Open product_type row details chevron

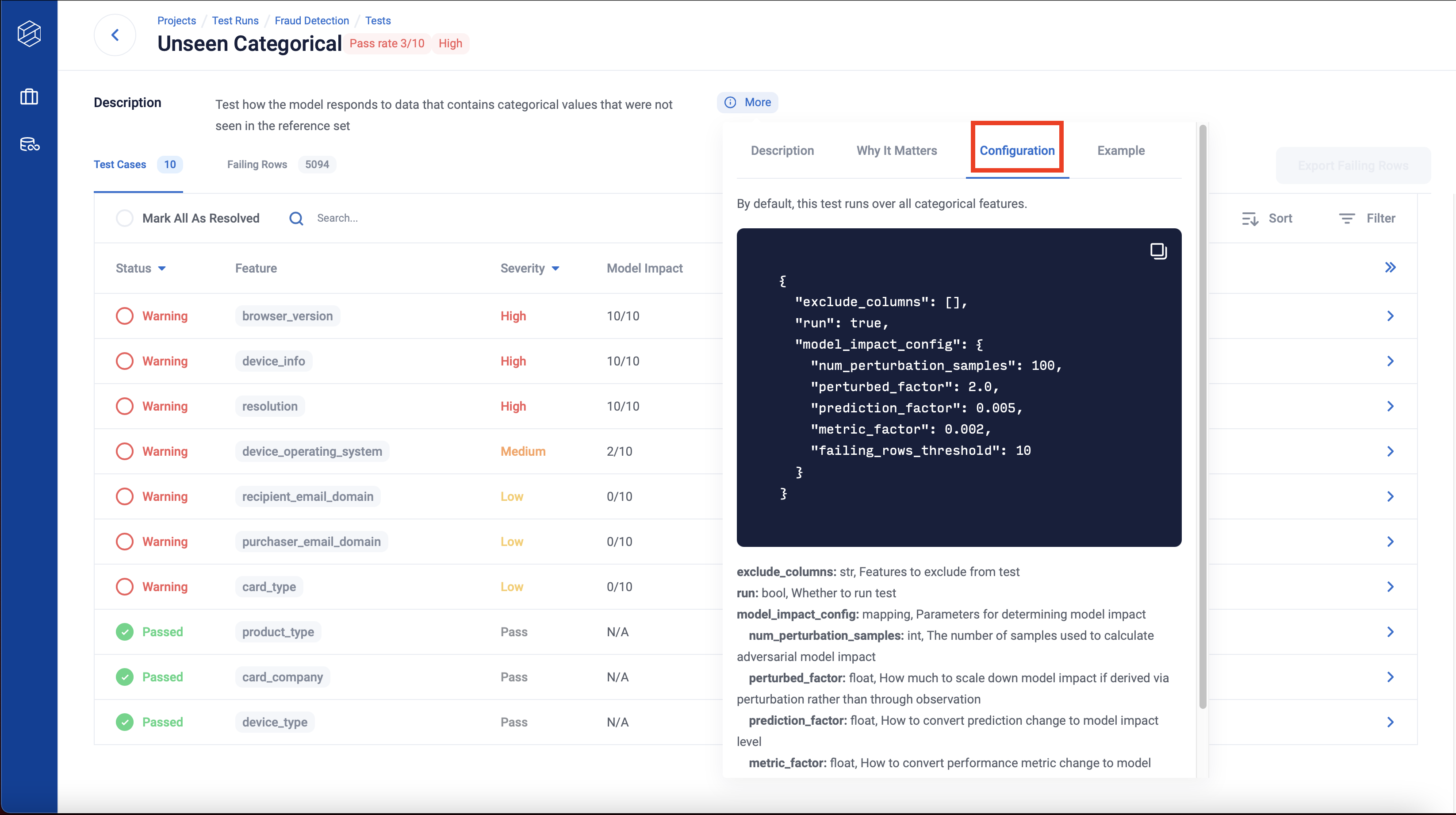[x=1391, y=632]
